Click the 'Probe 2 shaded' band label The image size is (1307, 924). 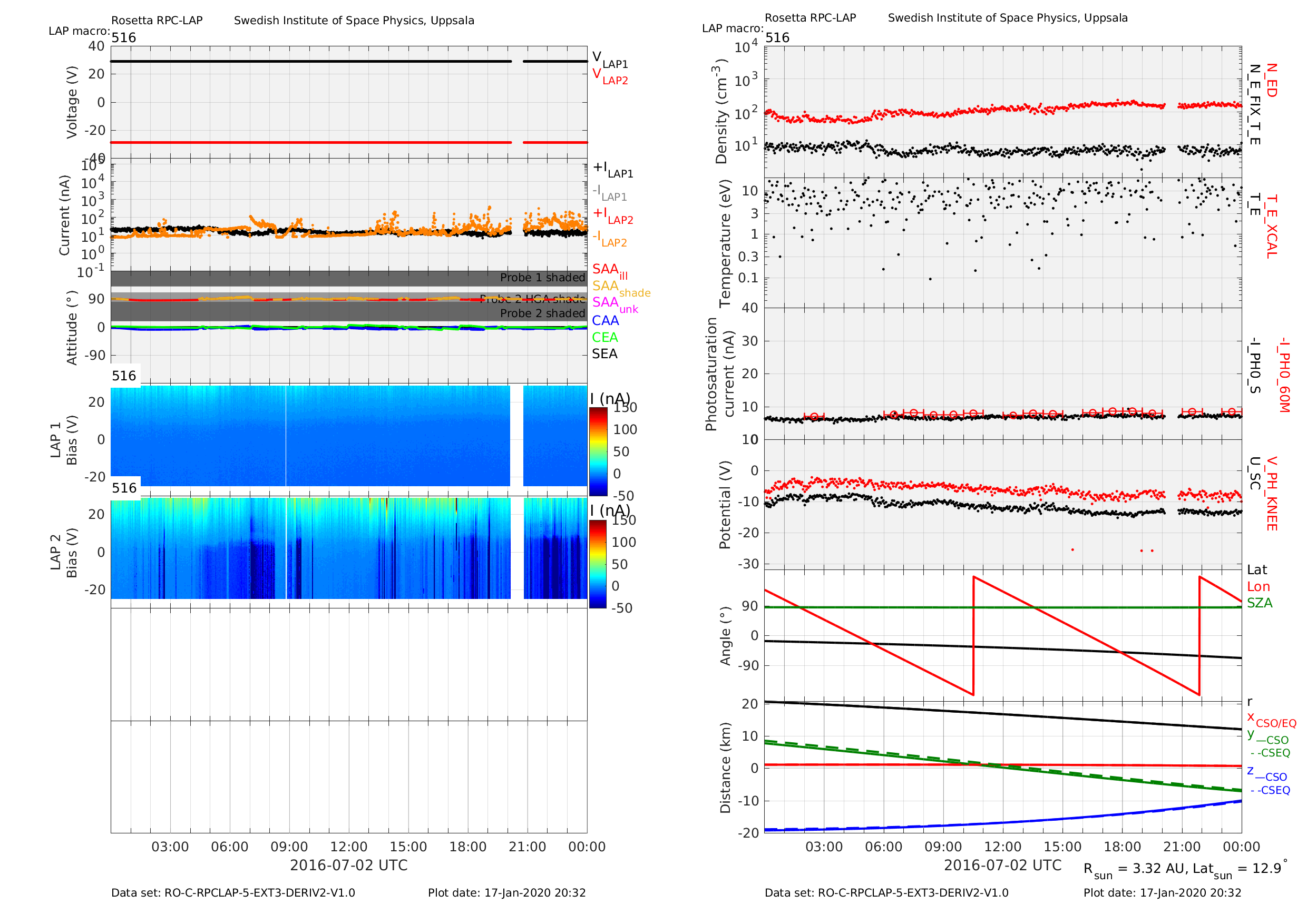pyautogui.click(x=542, y=313)
